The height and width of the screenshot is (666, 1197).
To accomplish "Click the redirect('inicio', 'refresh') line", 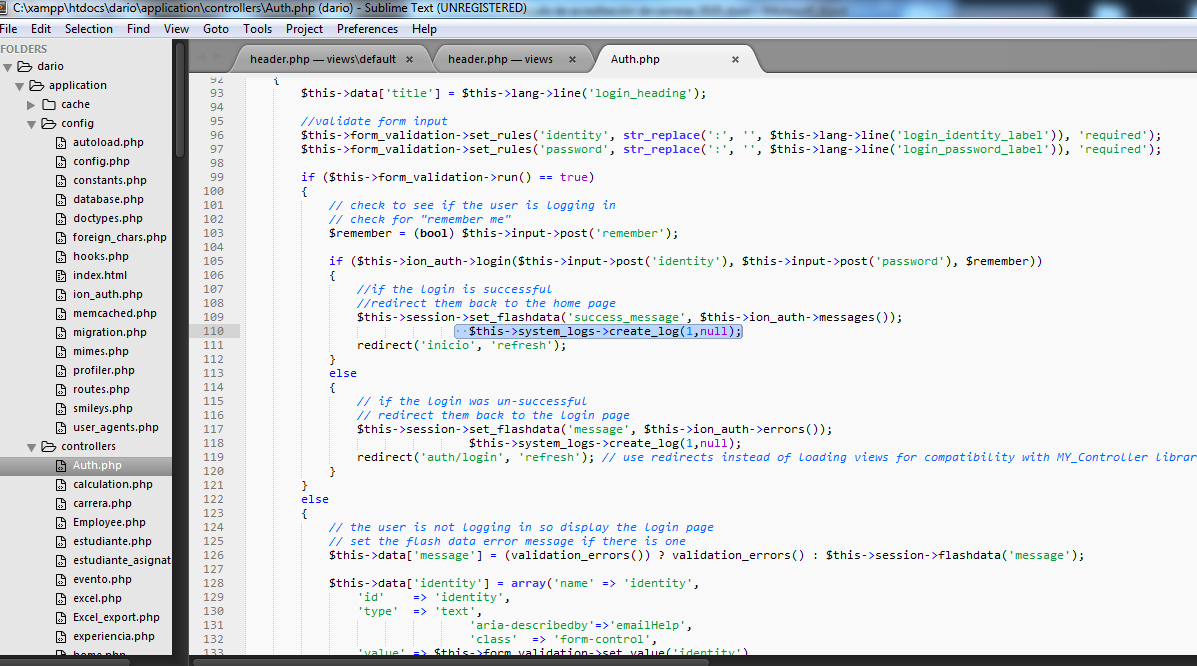I will pyautogui.click(x=462, y=346).
